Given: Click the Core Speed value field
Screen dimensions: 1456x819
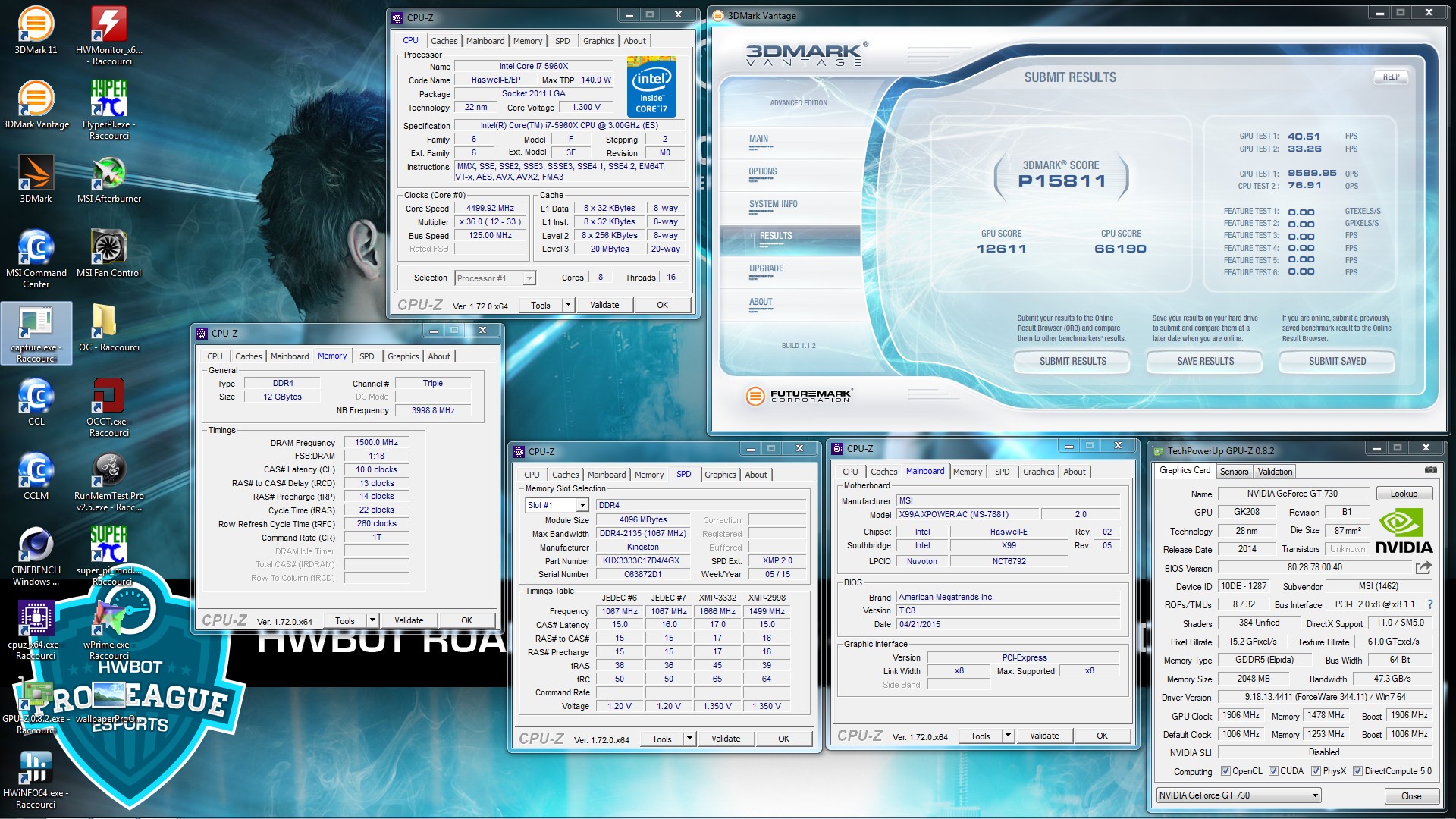Looking at the screenshot, I should 490,209.
